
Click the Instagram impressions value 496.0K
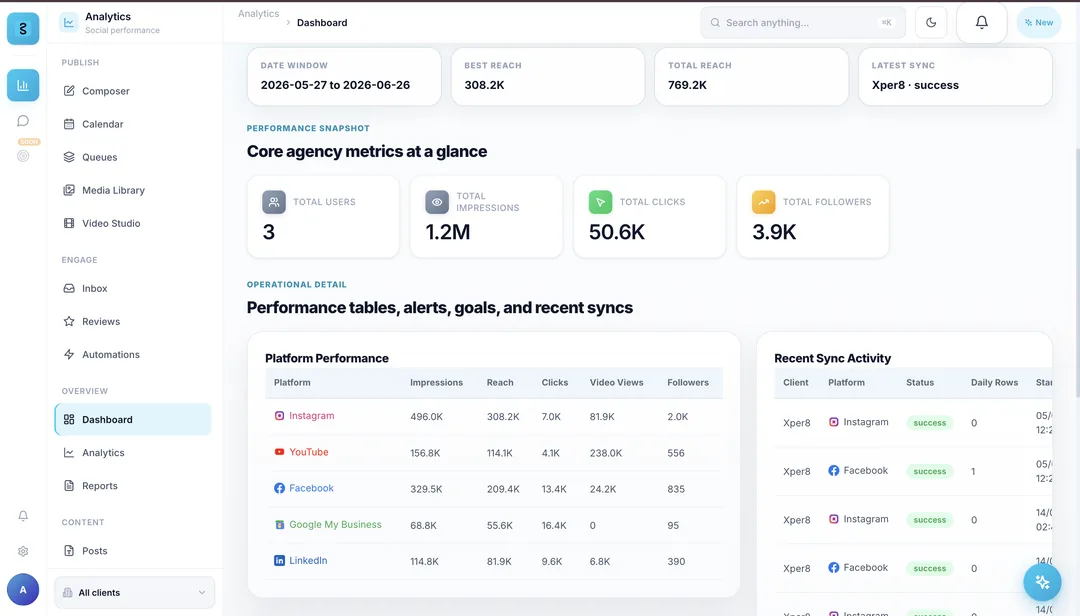coord(426,417)
